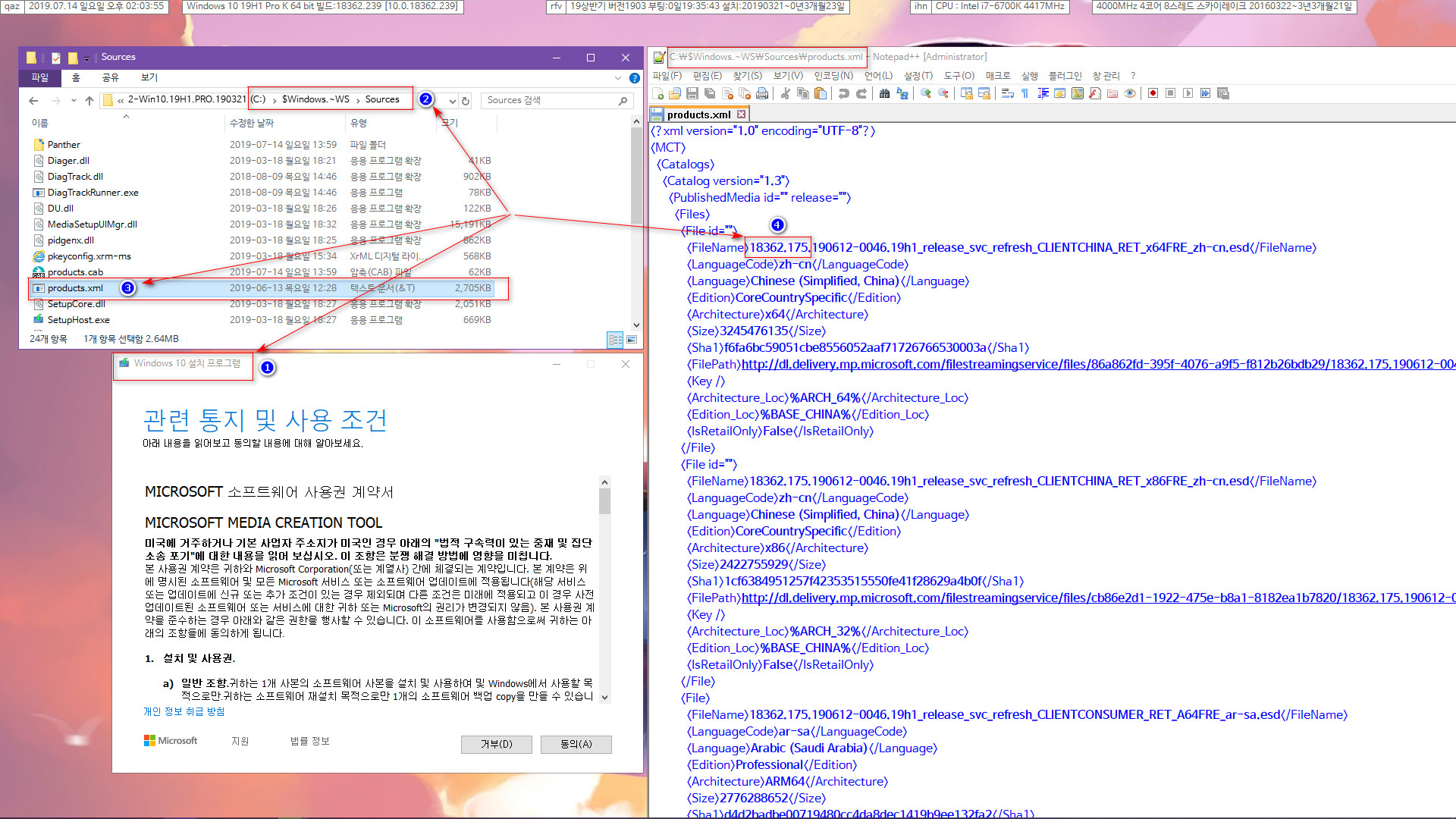The width and height of the screenshot is (1456, 819).
Task: Click the Playback macro icon
Action: 1188,93
